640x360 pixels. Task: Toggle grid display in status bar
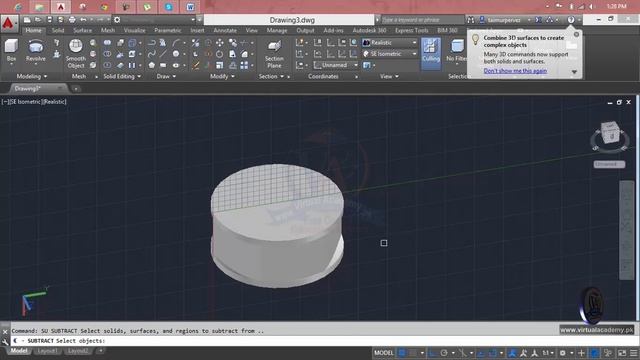[x=402, y=353]
